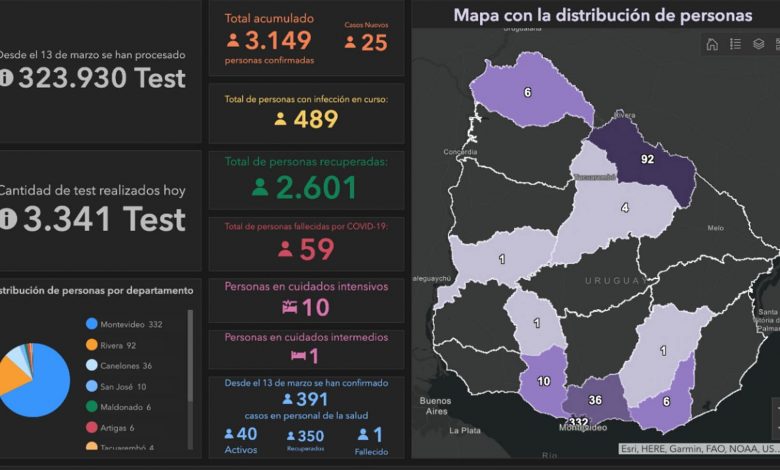This screenshot has height=470, width=780.
Task: Click info icon beside 3.341 Test
Action: click(x=7, y=219)
